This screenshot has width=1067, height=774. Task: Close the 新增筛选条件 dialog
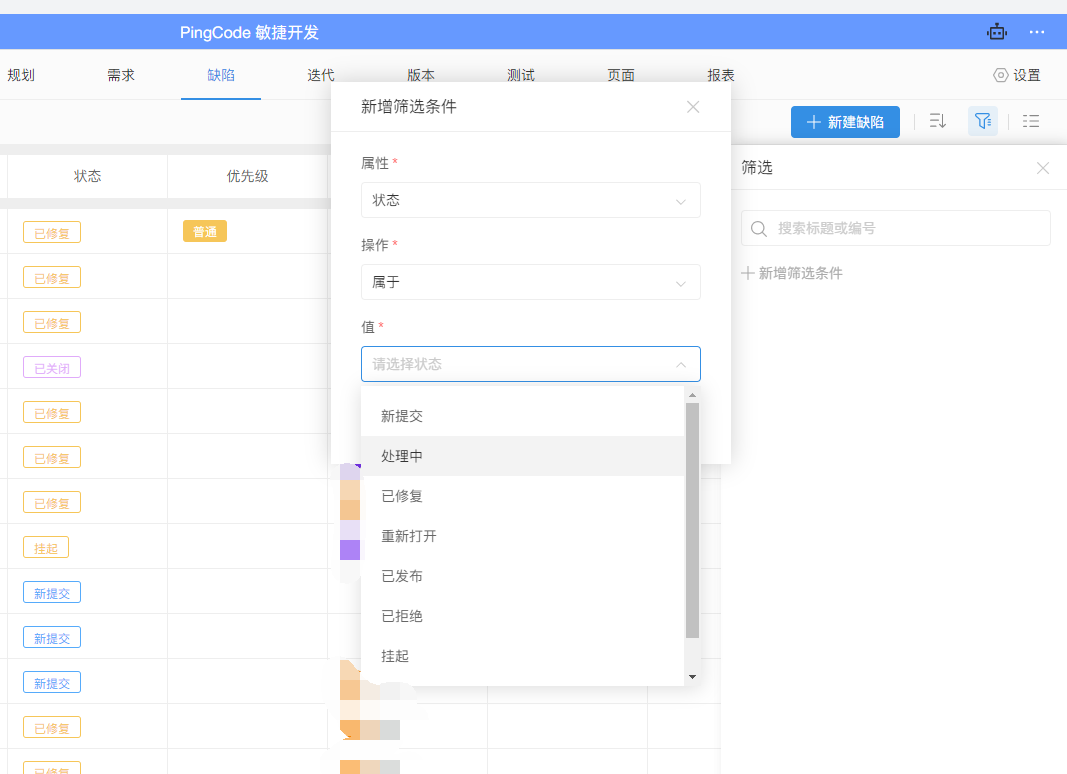click(693, 107)
